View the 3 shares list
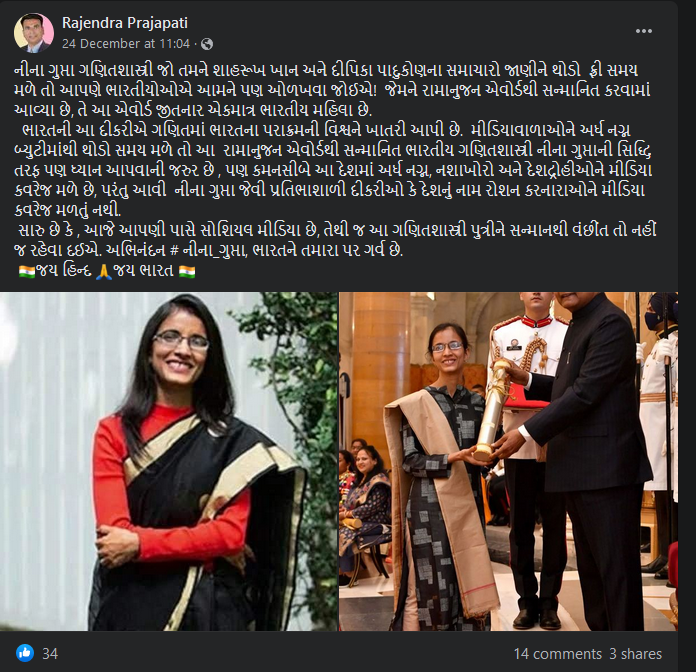 click(635, 654)
